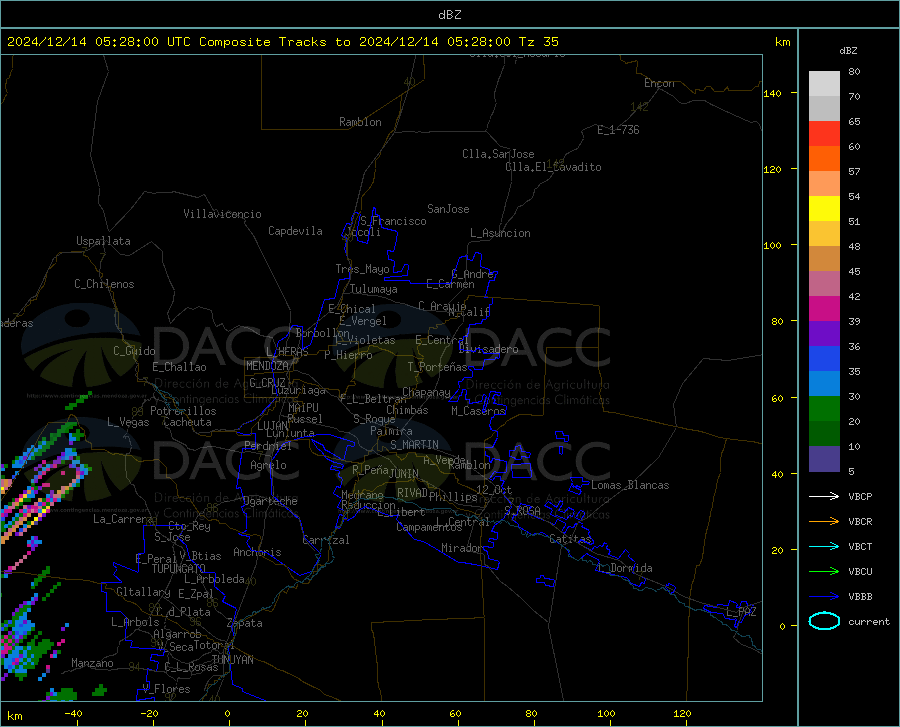900x727 pixels.
Task: Click the 'C_Chilenos' place label
Action: click(x=104, y=284)
